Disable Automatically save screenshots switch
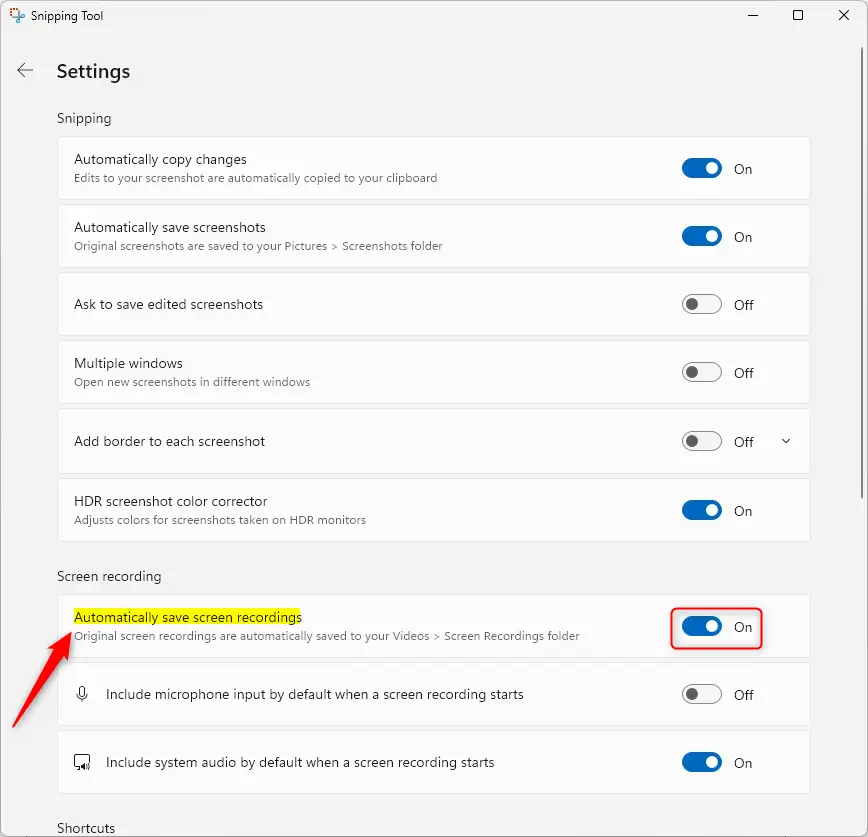 pyautogui.click(x=701, y=236)
